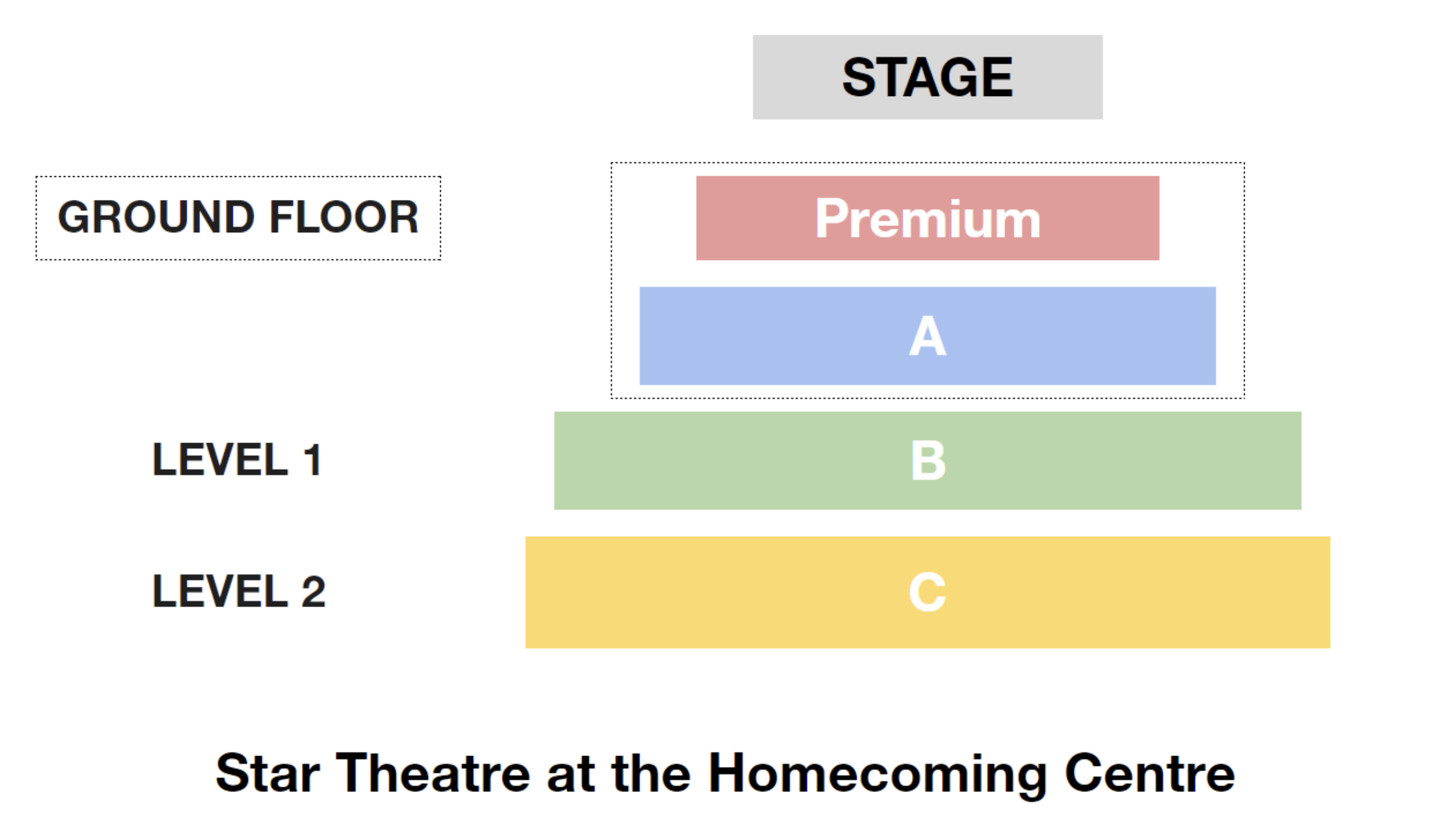Click the word Centre in title
This screenshot has width=1441, height=840.
click(x=1150, y=773)
